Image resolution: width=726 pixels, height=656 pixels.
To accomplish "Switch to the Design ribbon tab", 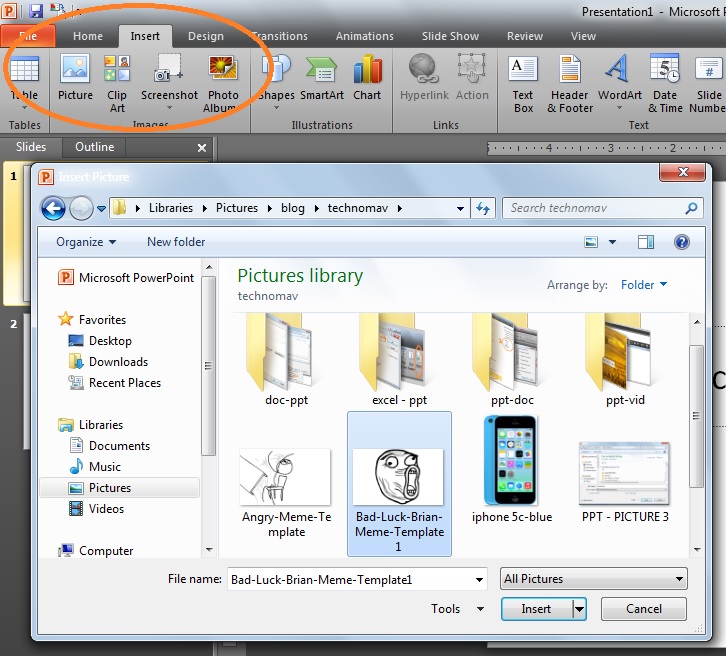I will (206, 36).
